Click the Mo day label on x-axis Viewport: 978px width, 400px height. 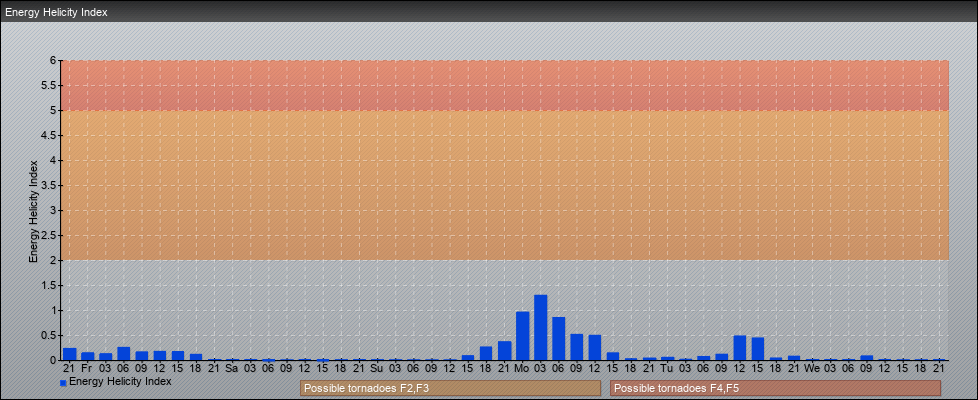pyautogui.click(x=522, y=369)
